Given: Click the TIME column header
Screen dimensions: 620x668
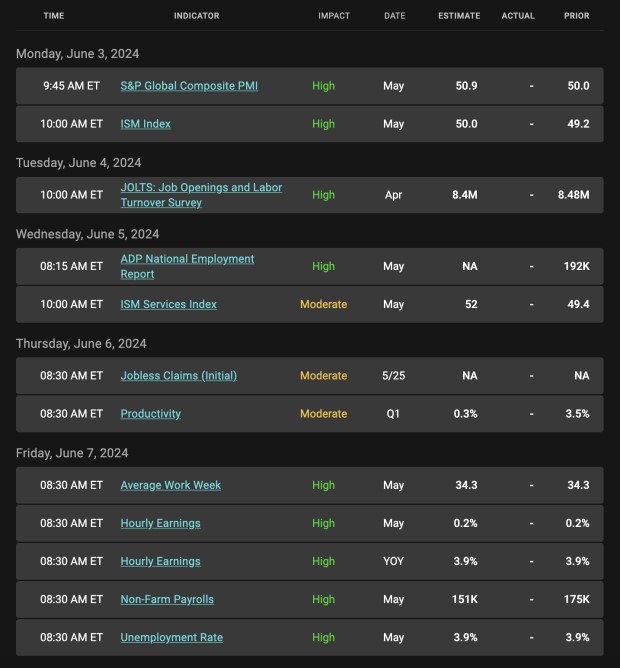Looking at the screenshot, I should (54, 16).
